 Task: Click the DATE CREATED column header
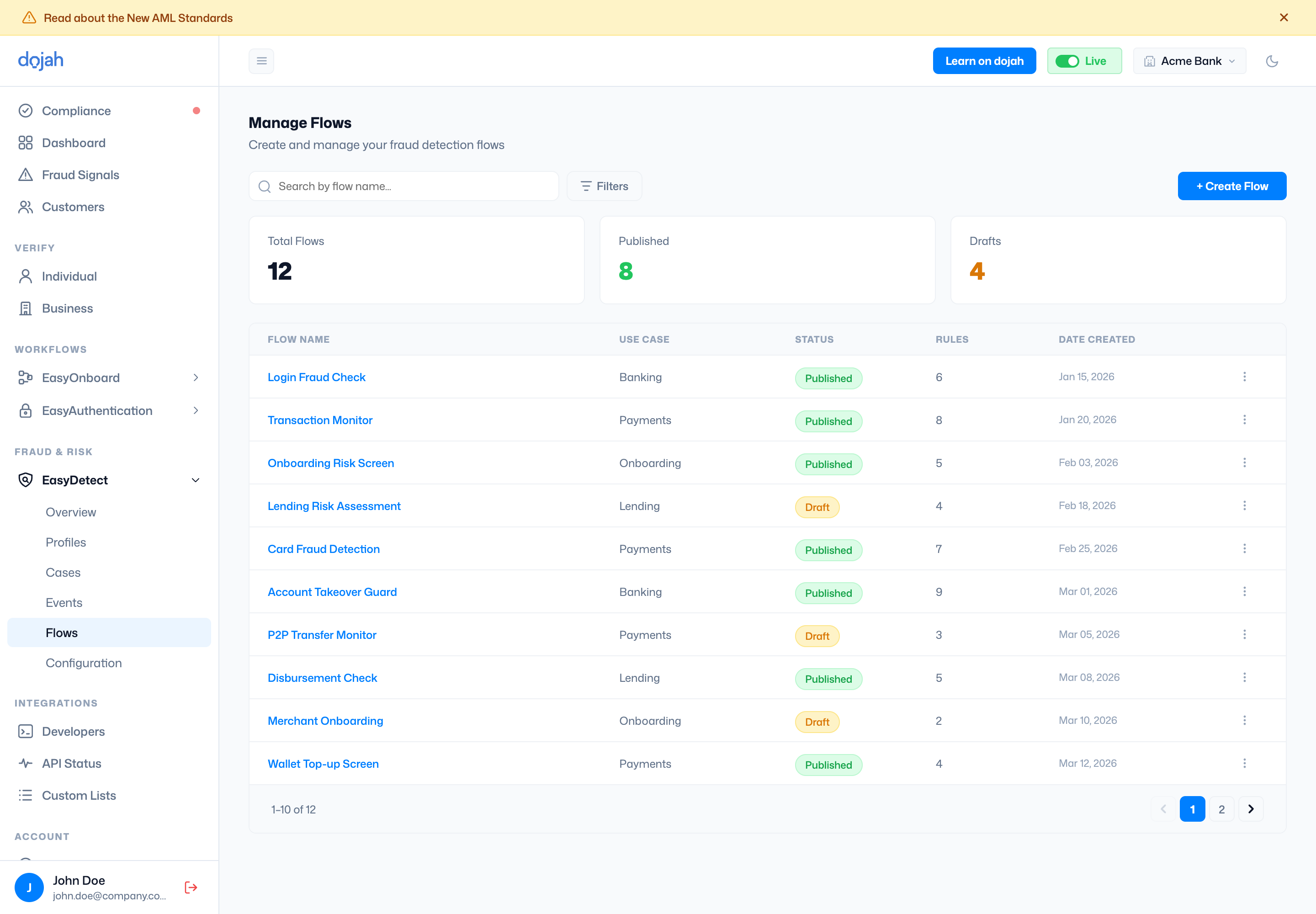tap(1097, 340)
